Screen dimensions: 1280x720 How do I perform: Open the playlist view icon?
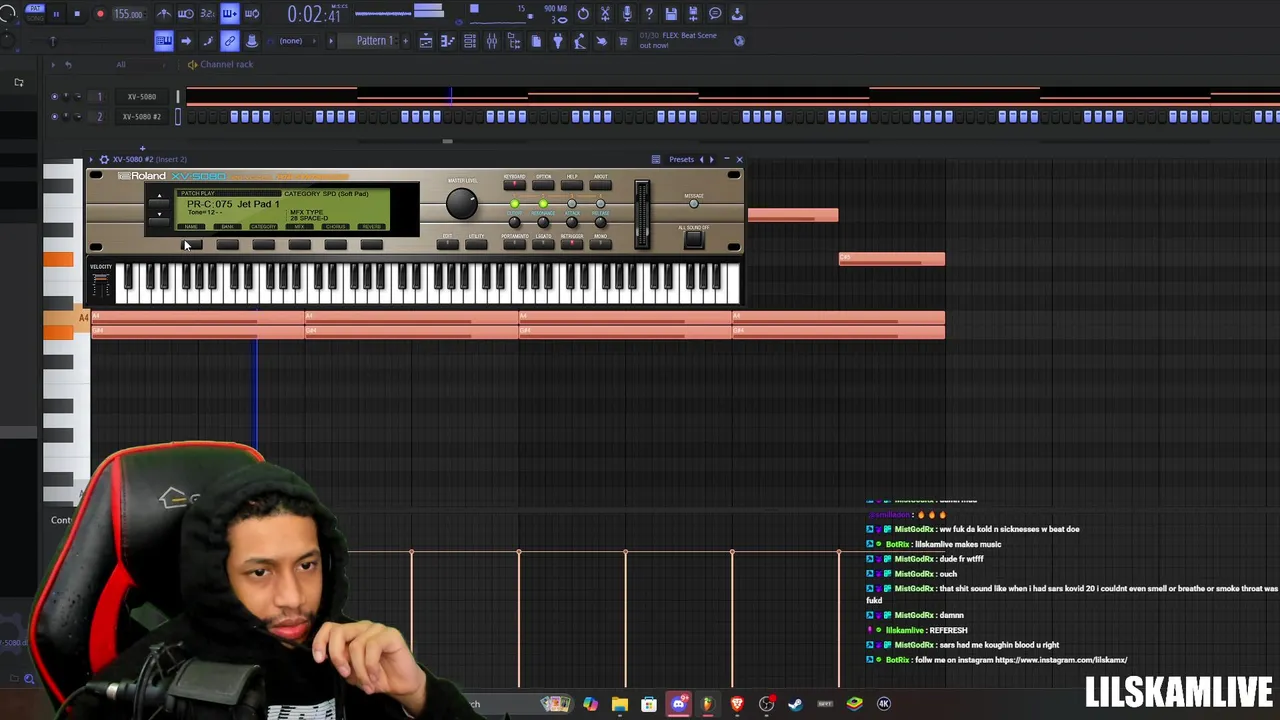tap(426, 41)
